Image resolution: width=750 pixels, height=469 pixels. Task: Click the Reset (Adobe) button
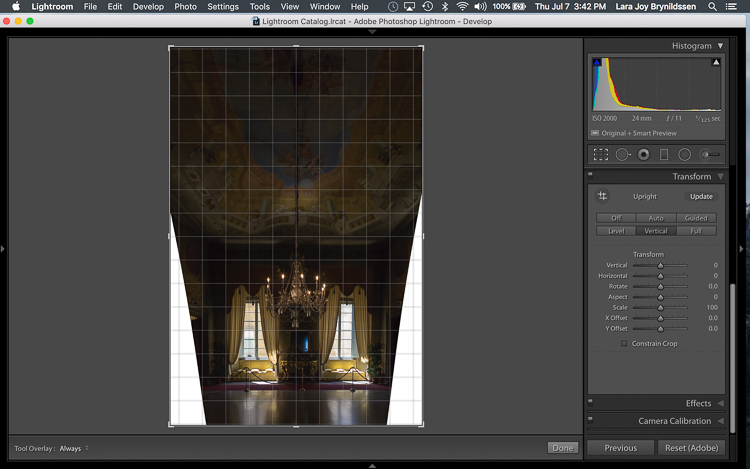pos(691,448)
